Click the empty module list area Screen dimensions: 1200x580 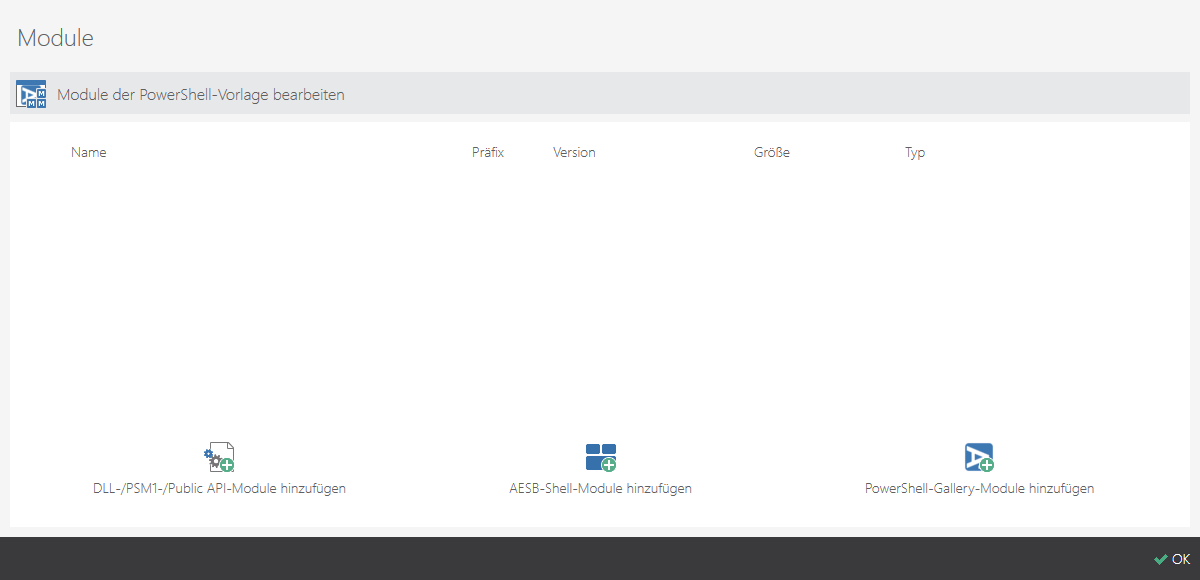tap(600, 290)
